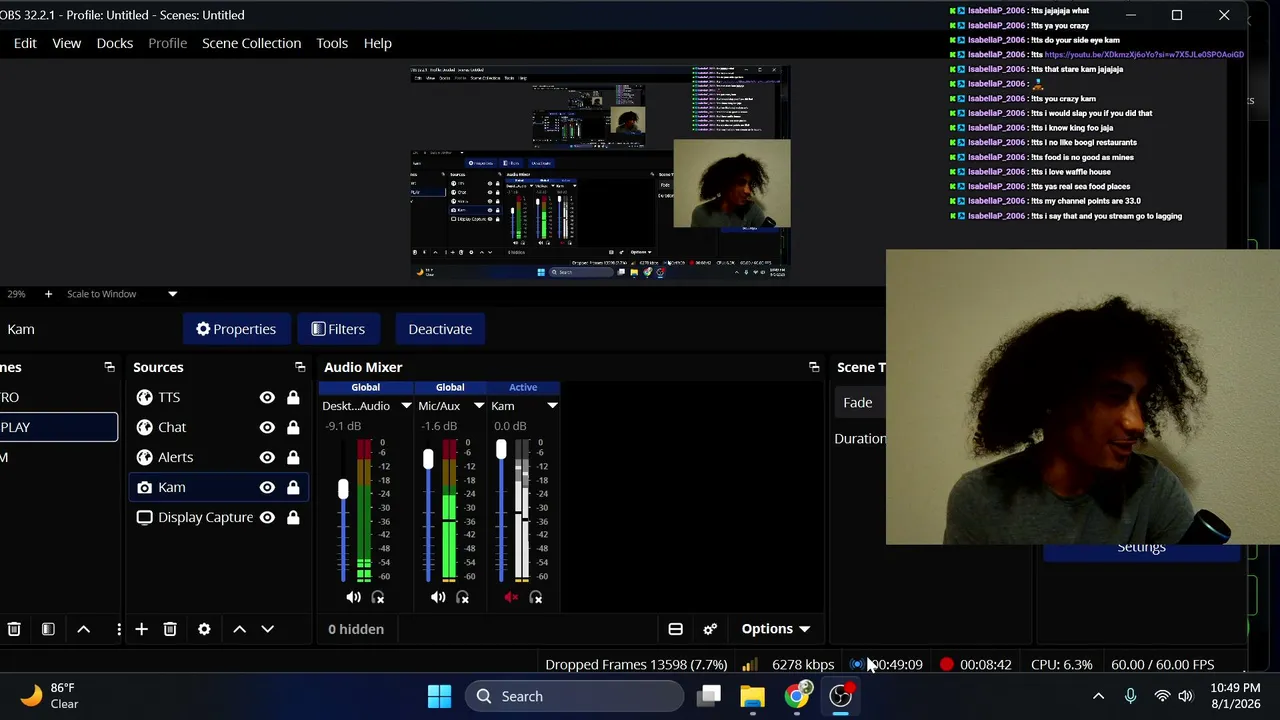Hide the TTS source with its eye icon
The image size is (1280, 720).
point(267,397)
